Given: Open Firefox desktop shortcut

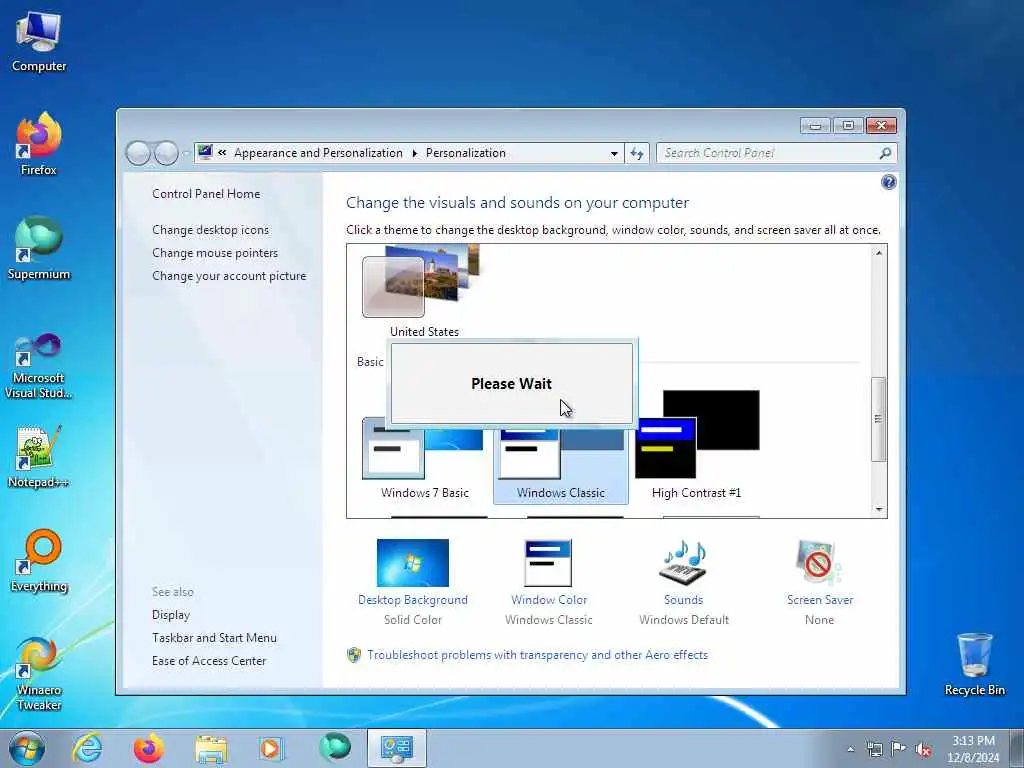Looking at the screenshot, I should [x=39, y=145].
